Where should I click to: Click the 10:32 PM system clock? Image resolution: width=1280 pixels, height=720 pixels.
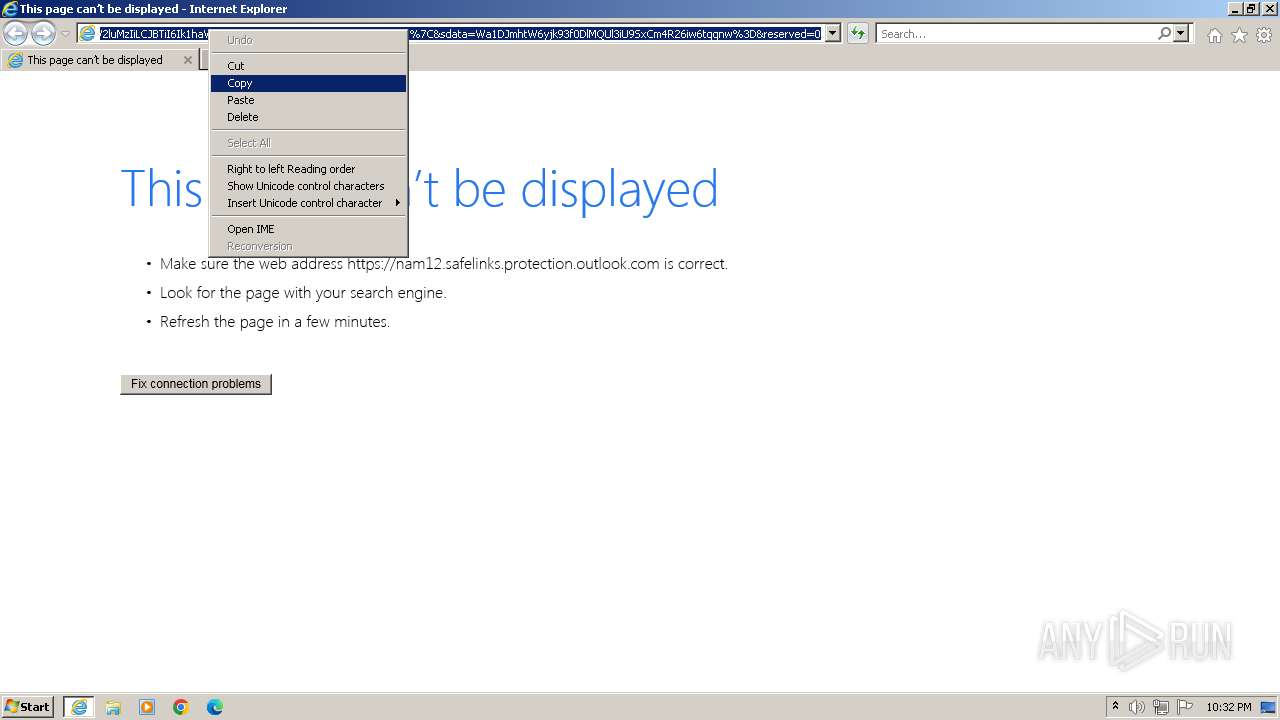click(1228, 707)
